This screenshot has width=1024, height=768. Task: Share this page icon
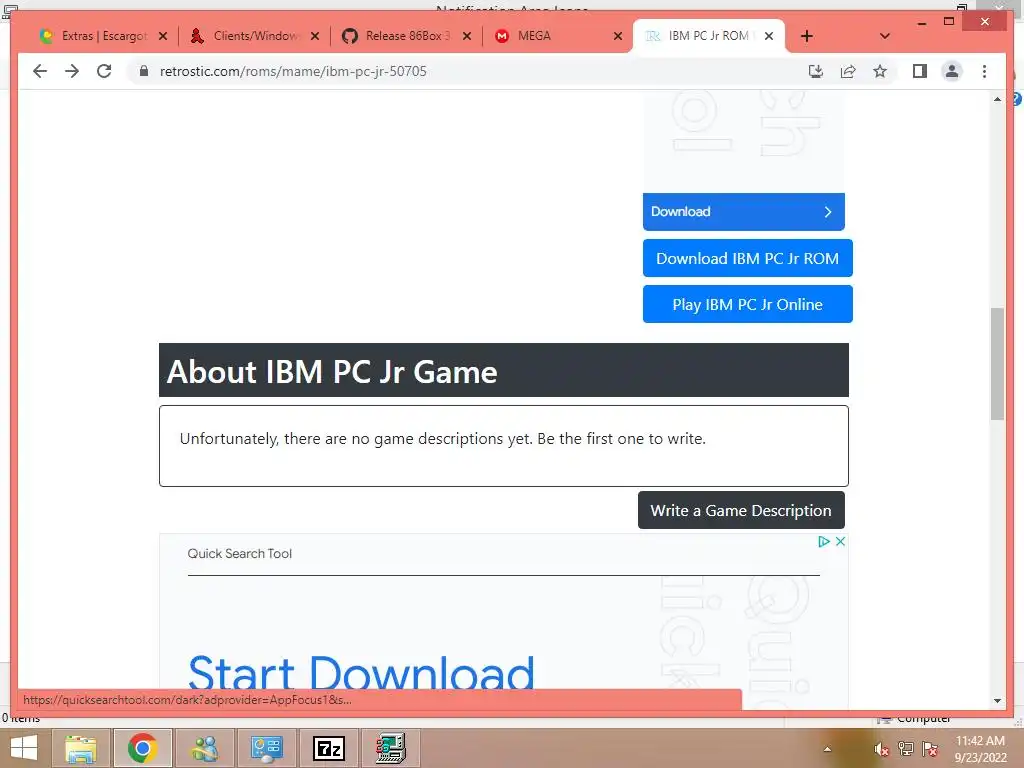coord(848,71)
